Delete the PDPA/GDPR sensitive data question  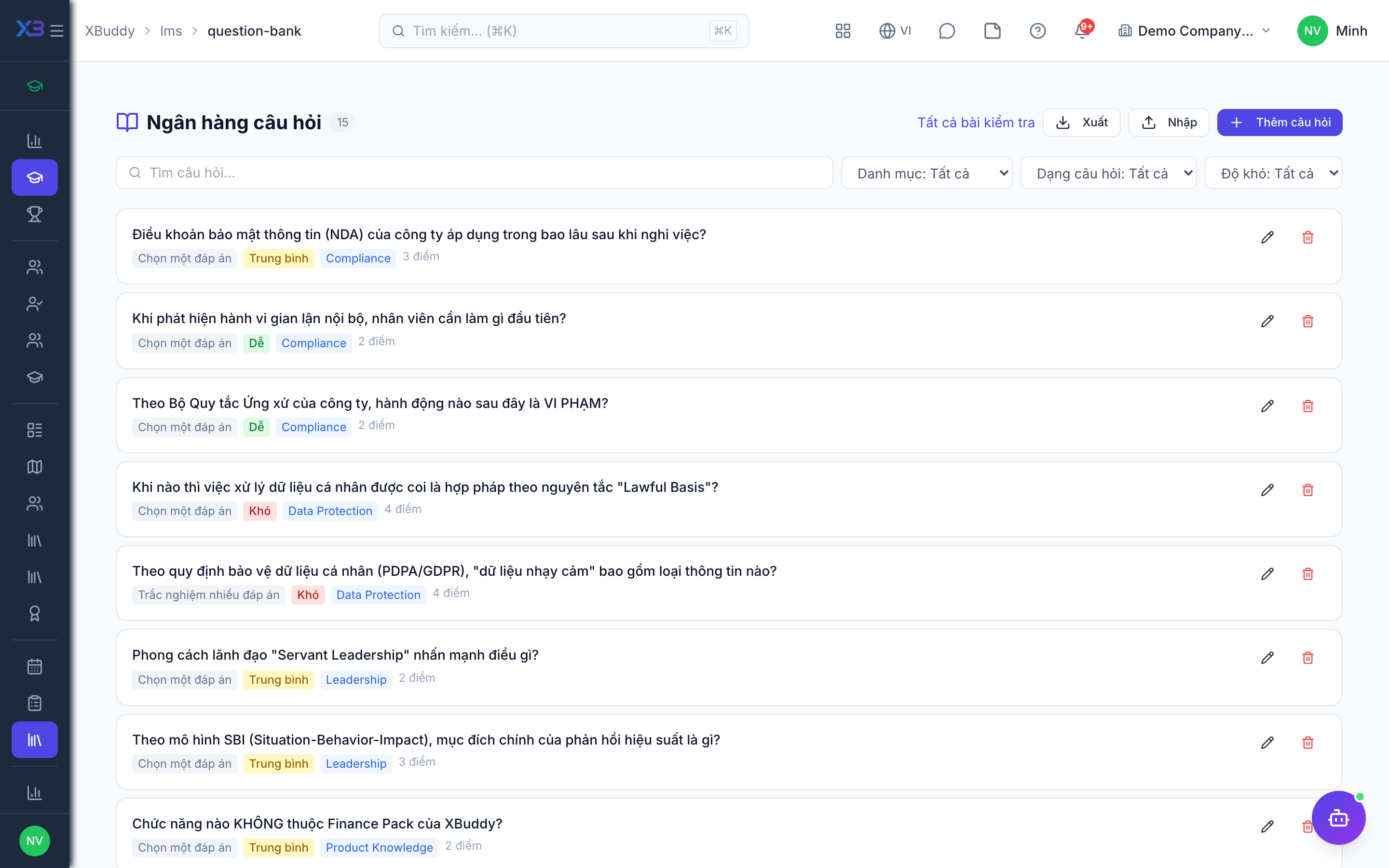(1307, 573)
